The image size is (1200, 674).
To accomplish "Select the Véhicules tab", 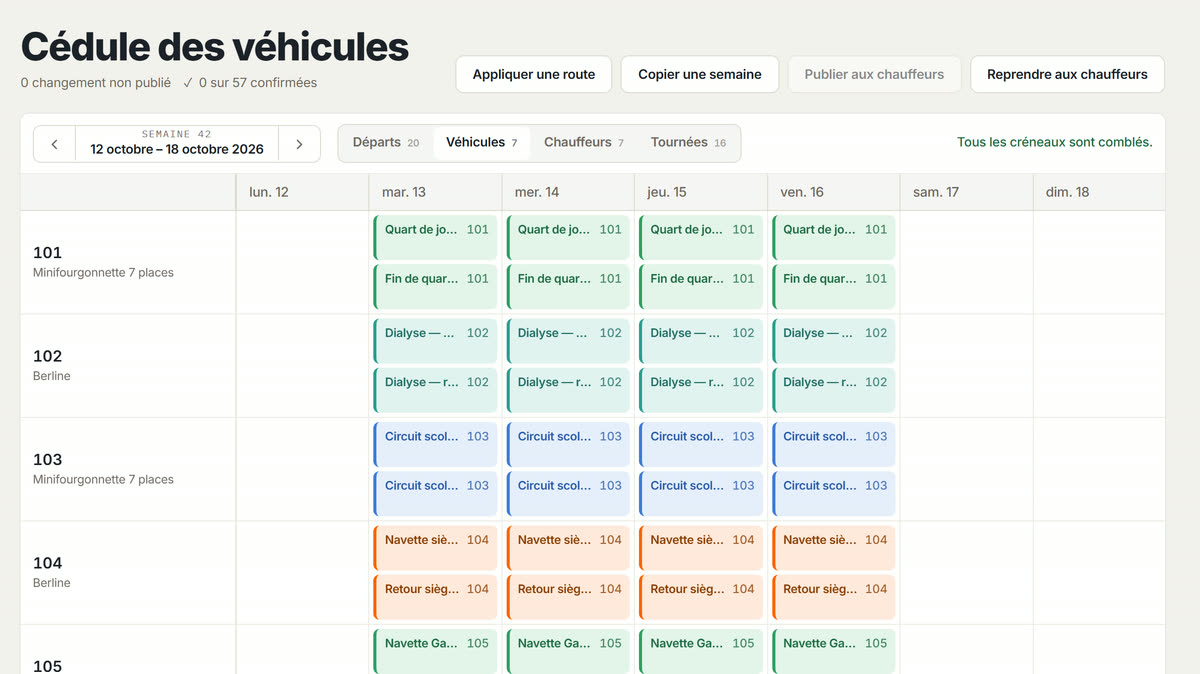I will point(481,143).
